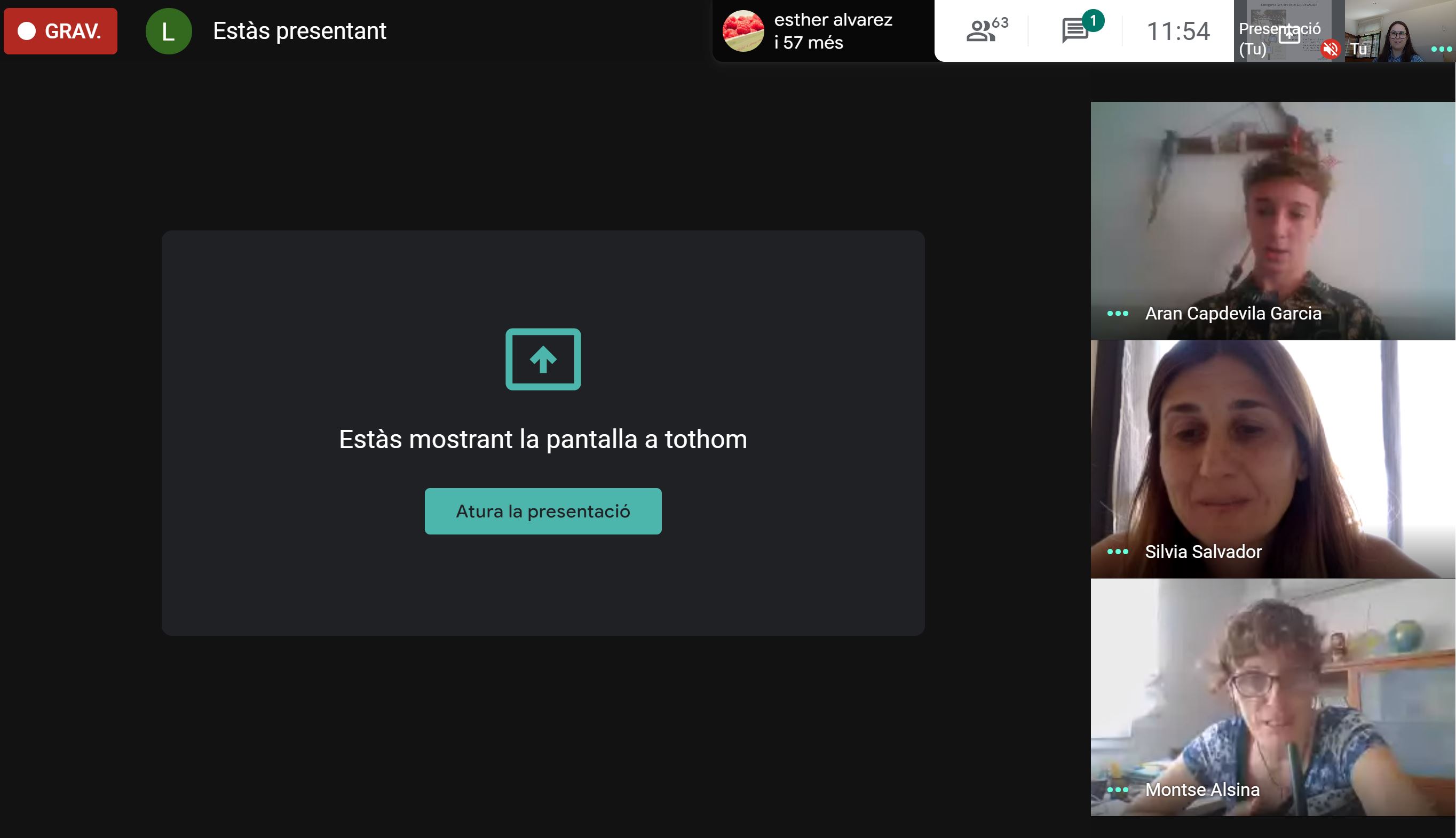The width and height of the screenshot is (1456, 838).
Task: Open the chat messages icon
Action: pyautogui.click(x=1074, y=30)
